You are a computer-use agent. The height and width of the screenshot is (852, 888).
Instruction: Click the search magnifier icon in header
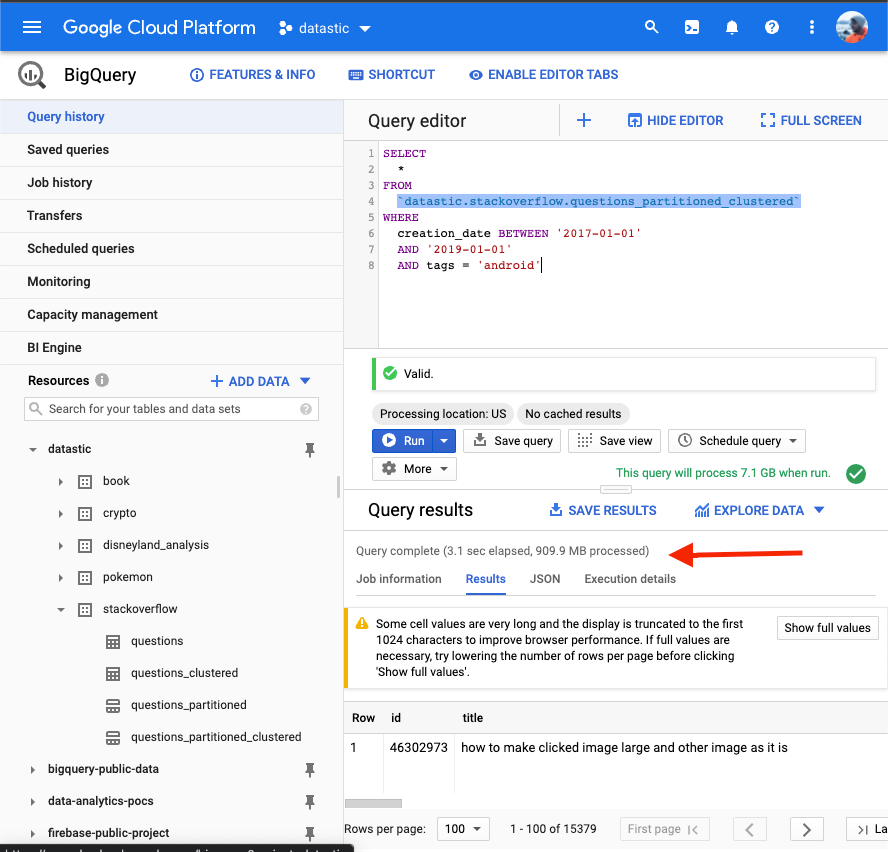(x=652, y=27)
